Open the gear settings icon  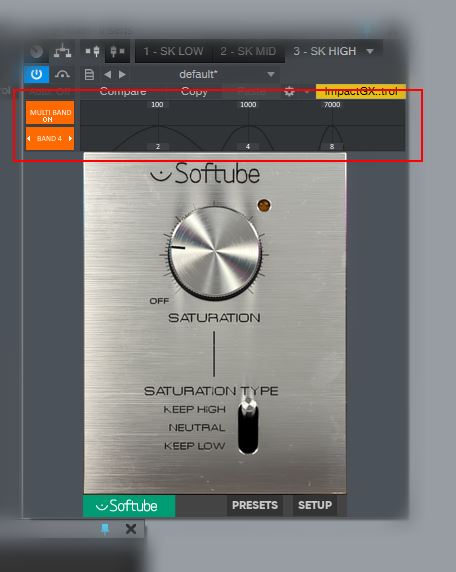coord(289,91)
